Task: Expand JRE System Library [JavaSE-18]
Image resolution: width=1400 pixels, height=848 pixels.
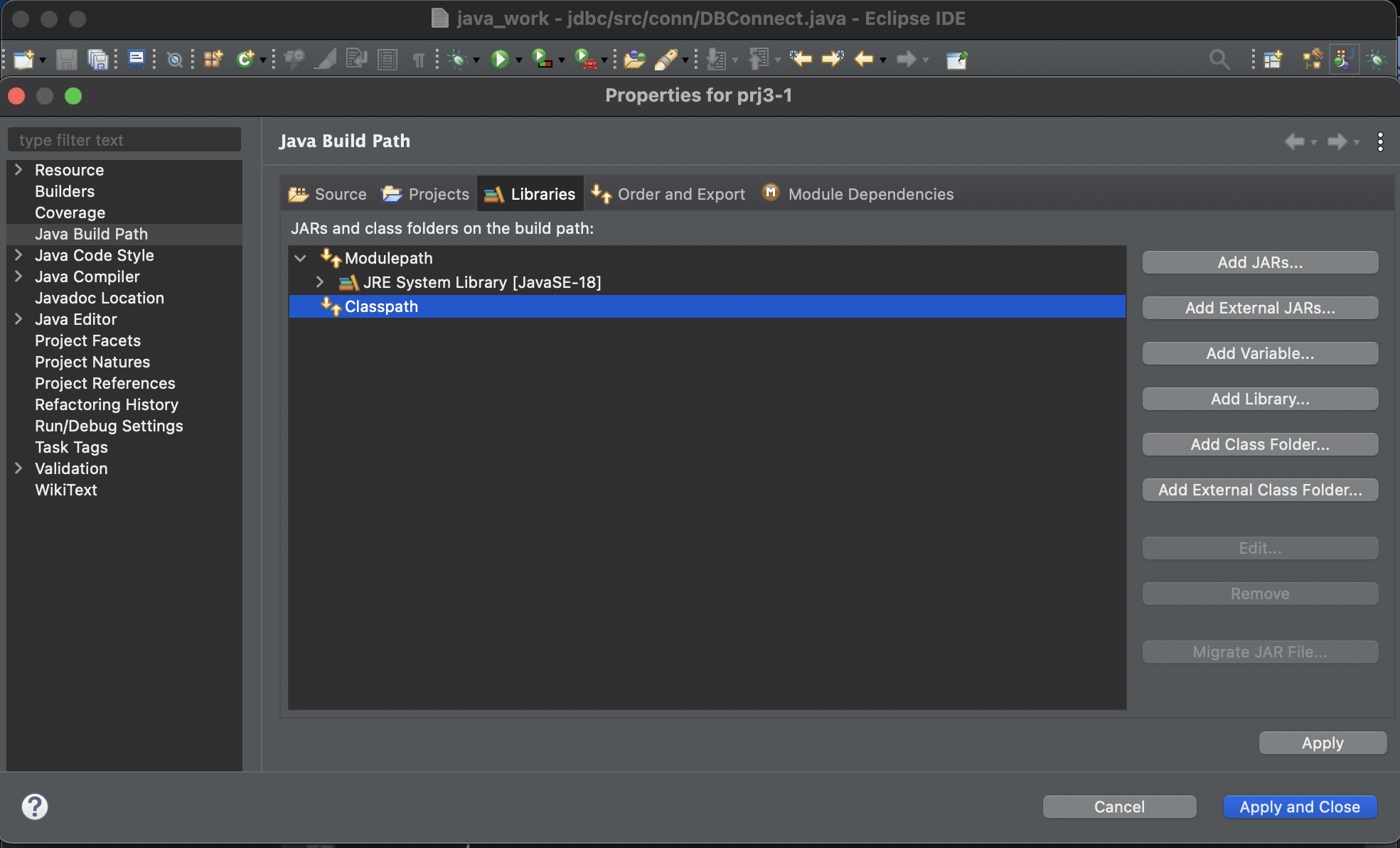Action: tap(320, 282)
